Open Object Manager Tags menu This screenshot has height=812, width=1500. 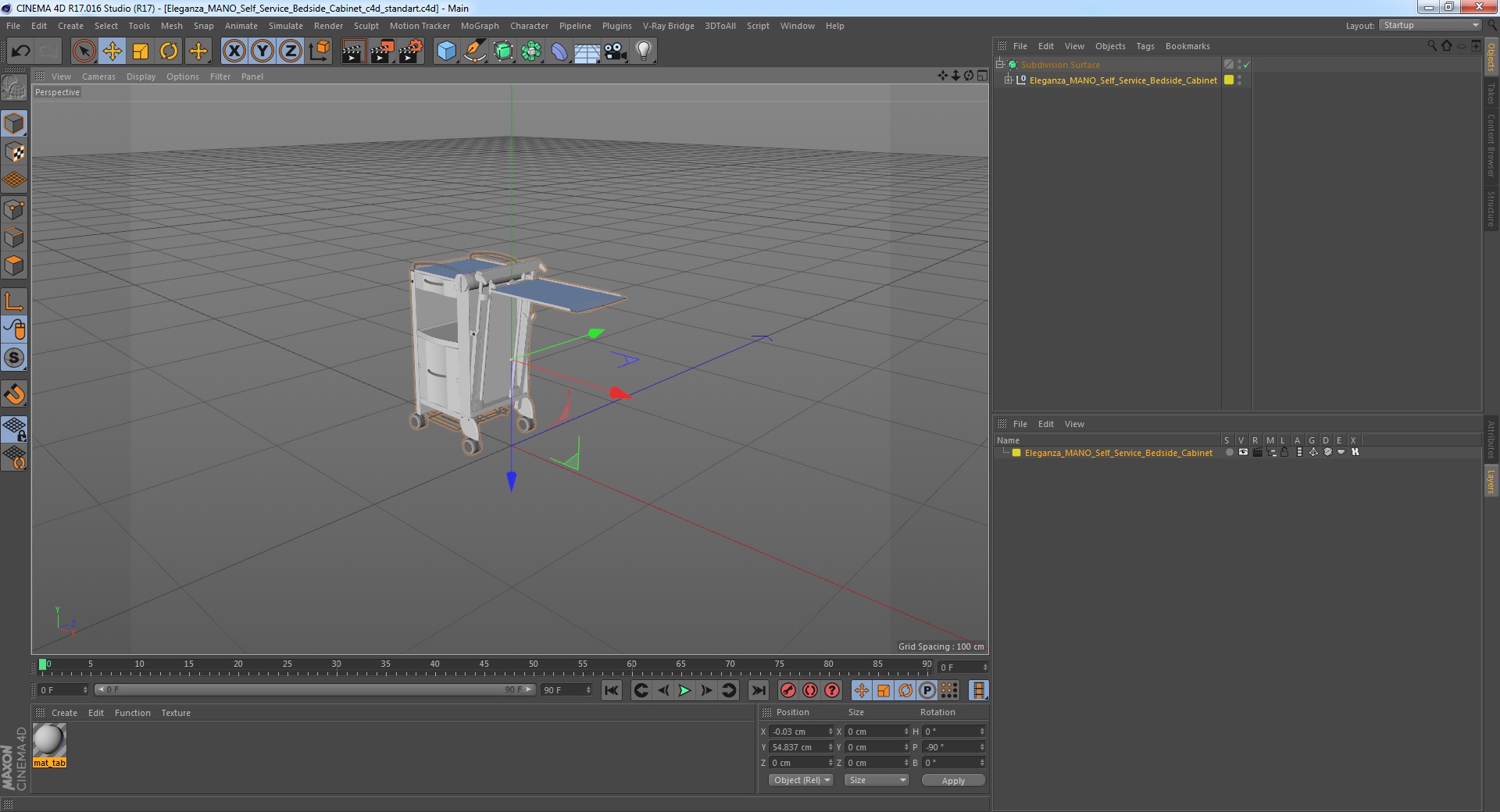(1145, 46)
